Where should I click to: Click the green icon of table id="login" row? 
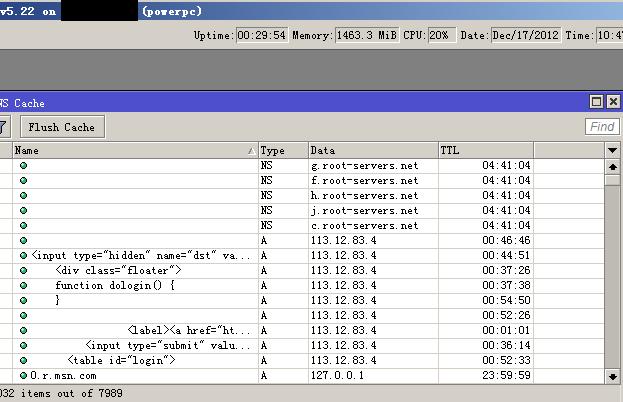(23, 360)
